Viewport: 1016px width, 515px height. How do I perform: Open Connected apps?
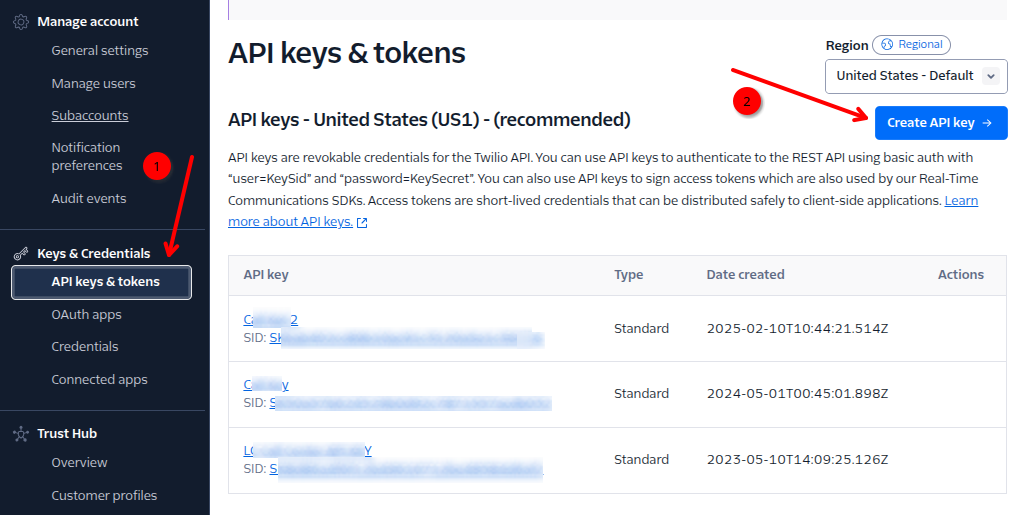pos(99,380)
